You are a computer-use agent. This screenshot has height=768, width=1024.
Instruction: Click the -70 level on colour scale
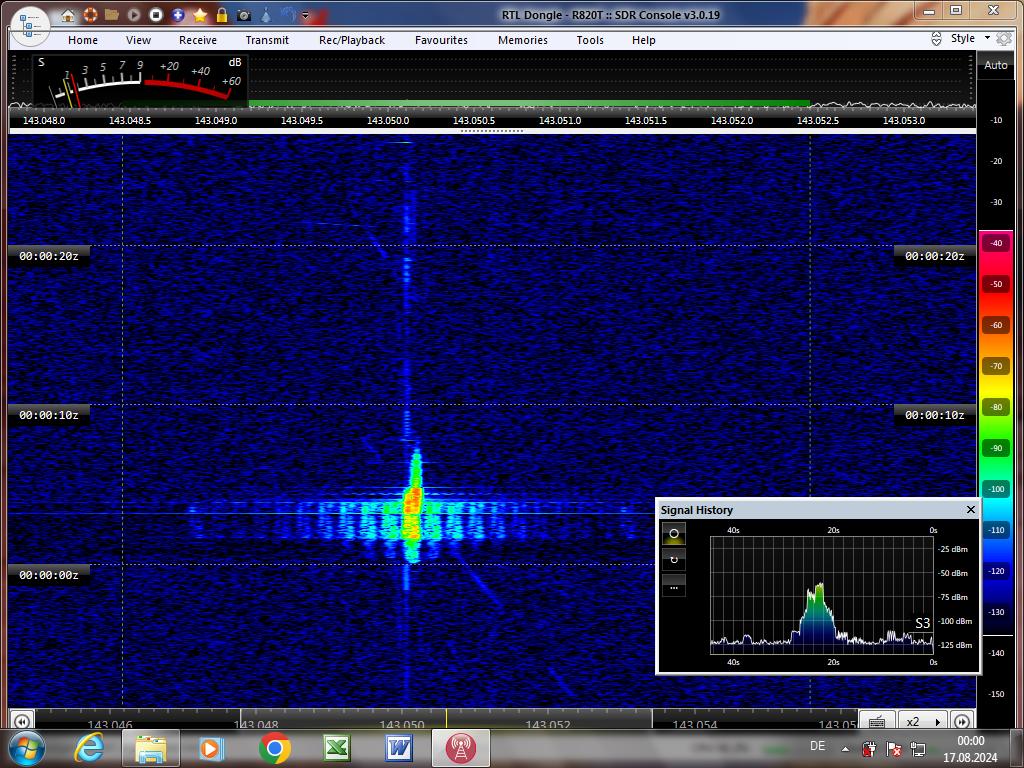(x=995, y=366)
